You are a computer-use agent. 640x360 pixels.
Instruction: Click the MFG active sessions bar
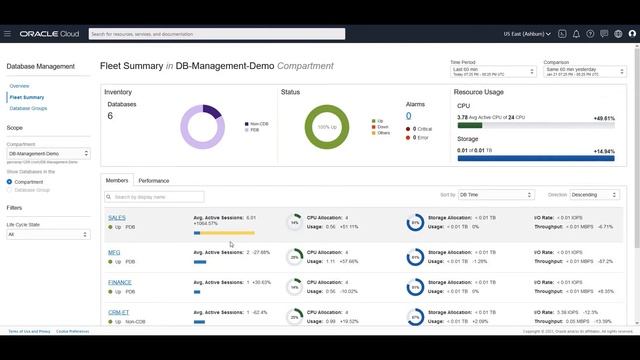[x=200, y=262]
